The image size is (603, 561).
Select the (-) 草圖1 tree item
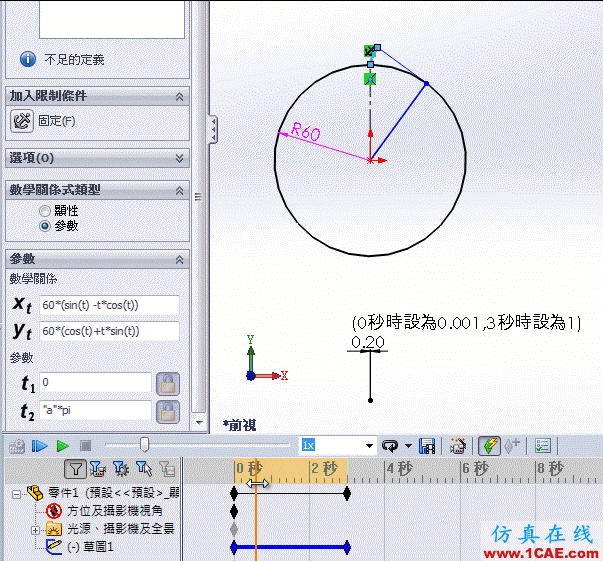tap(90, 547)
